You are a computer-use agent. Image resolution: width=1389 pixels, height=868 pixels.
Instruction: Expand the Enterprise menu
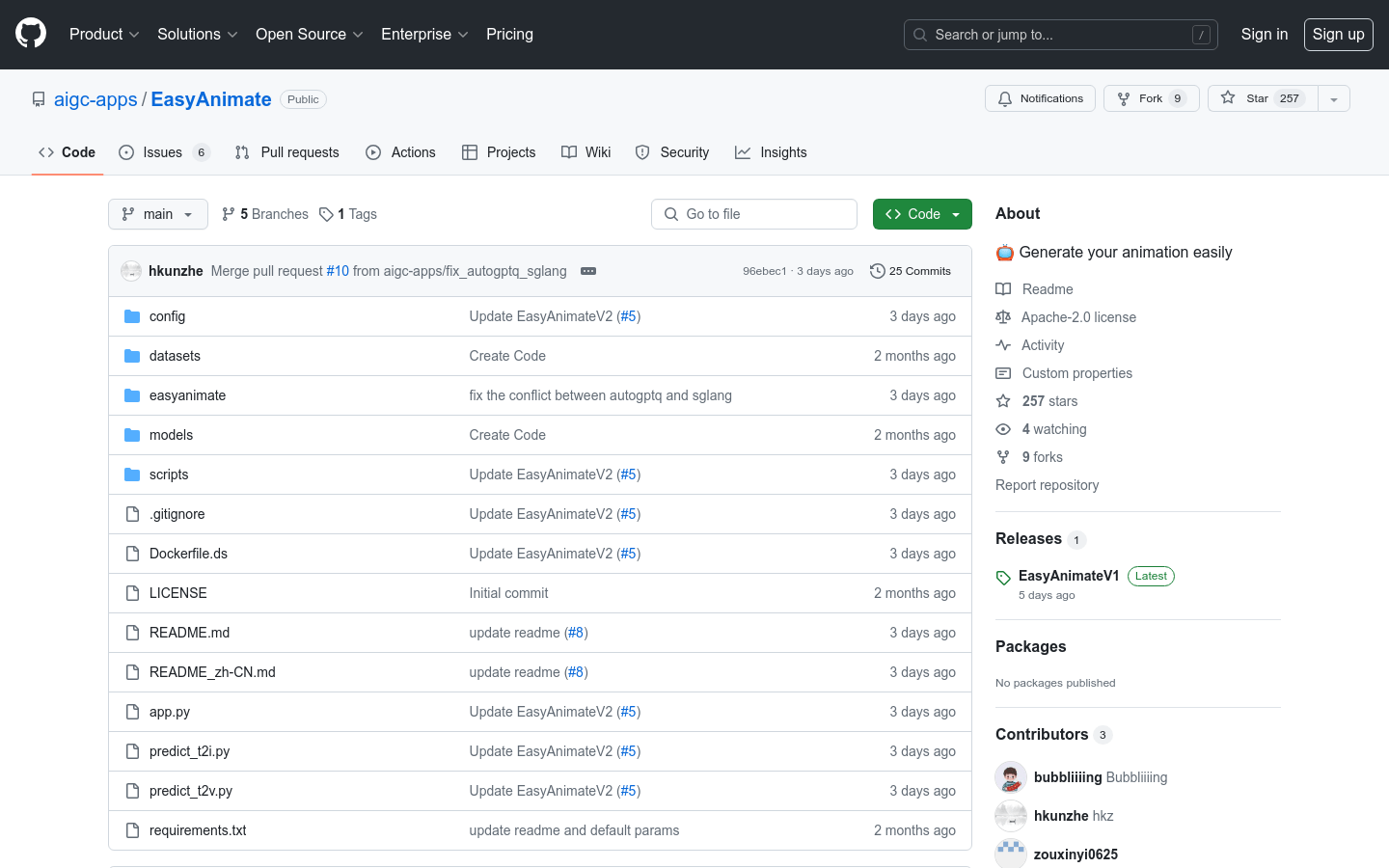click(424, 34)
